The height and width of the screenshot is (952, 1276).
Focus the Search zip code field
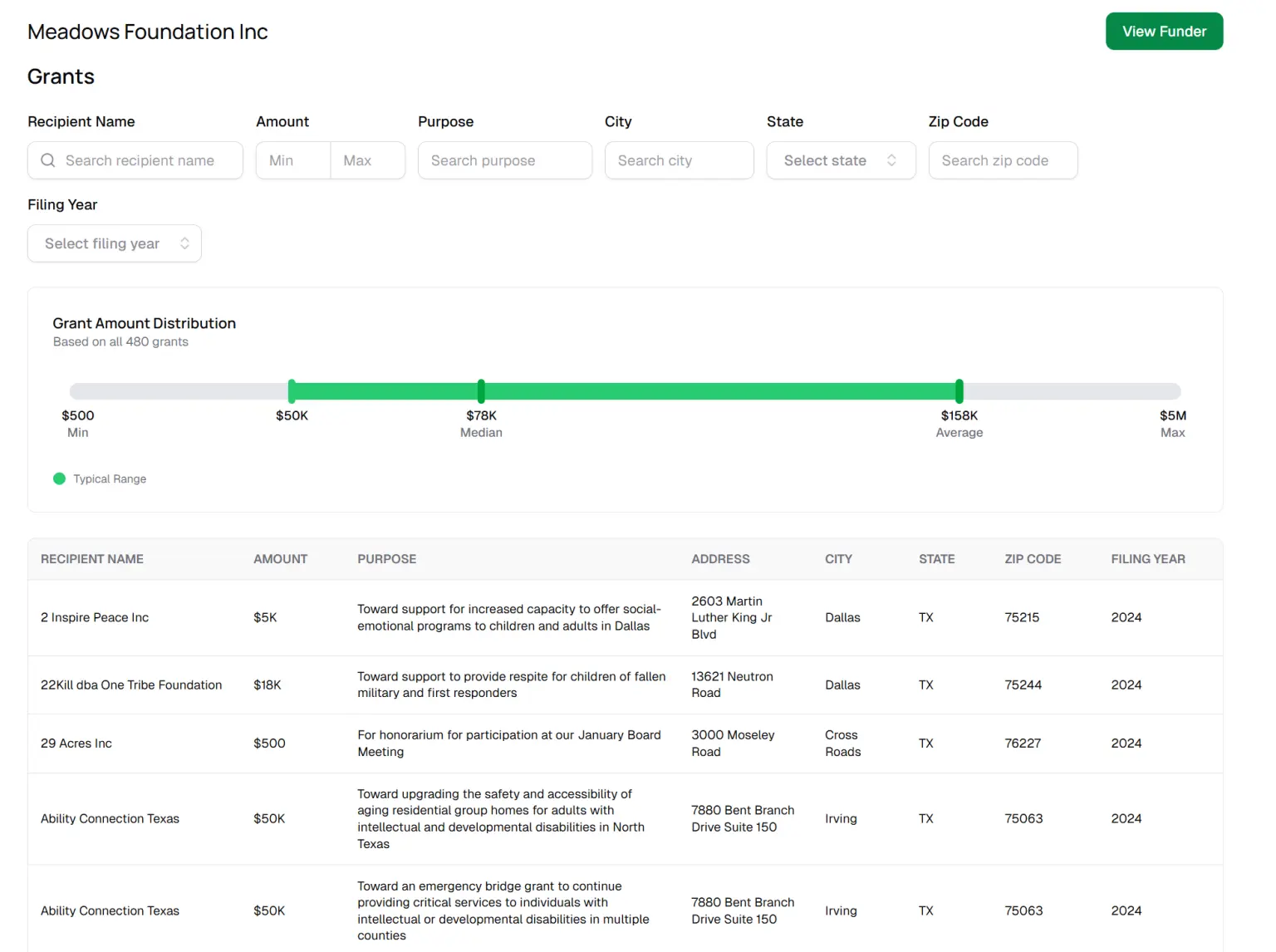(1003, 160)
